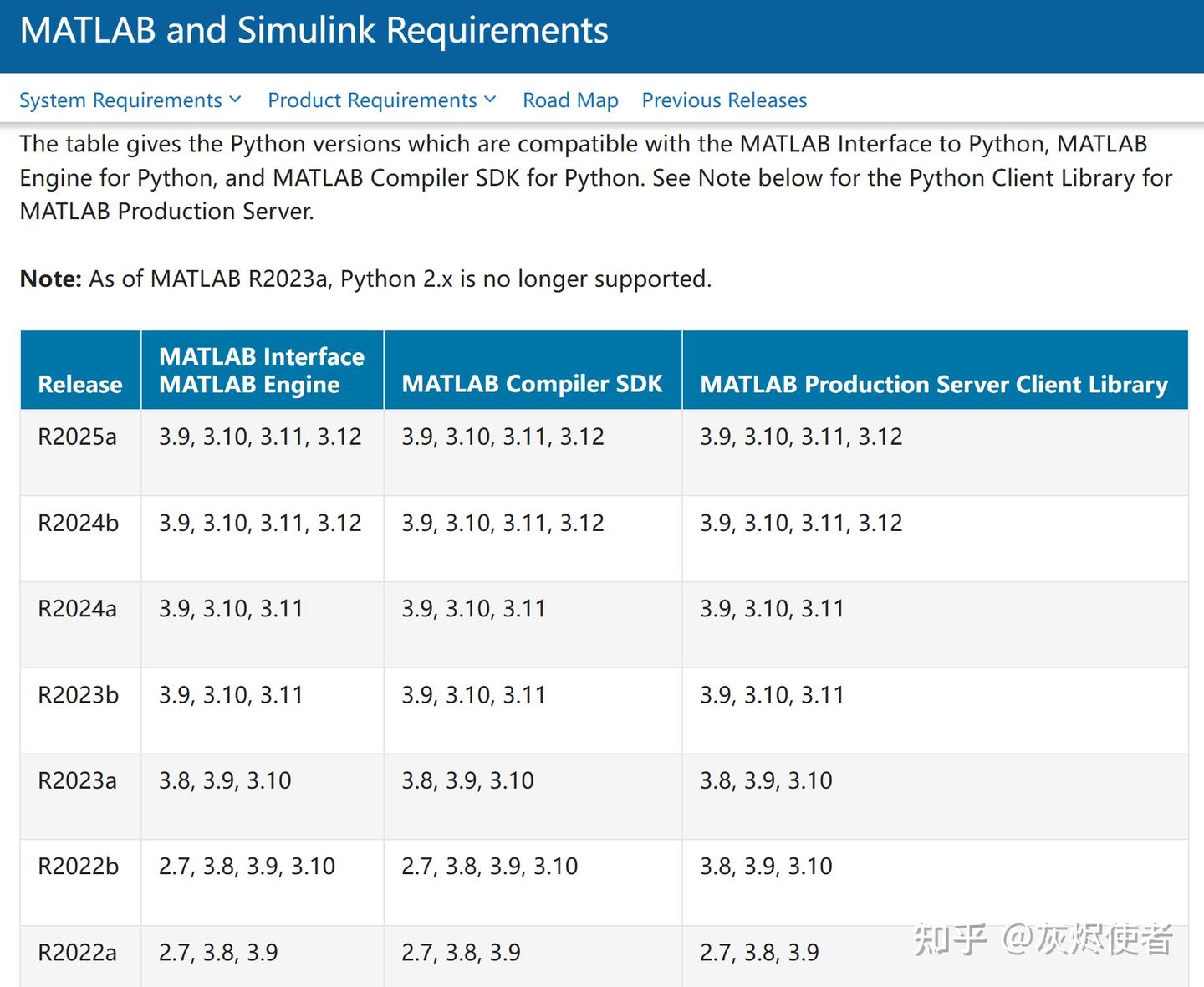Select MATLAB Production Server Client Library header

(934, 384)
